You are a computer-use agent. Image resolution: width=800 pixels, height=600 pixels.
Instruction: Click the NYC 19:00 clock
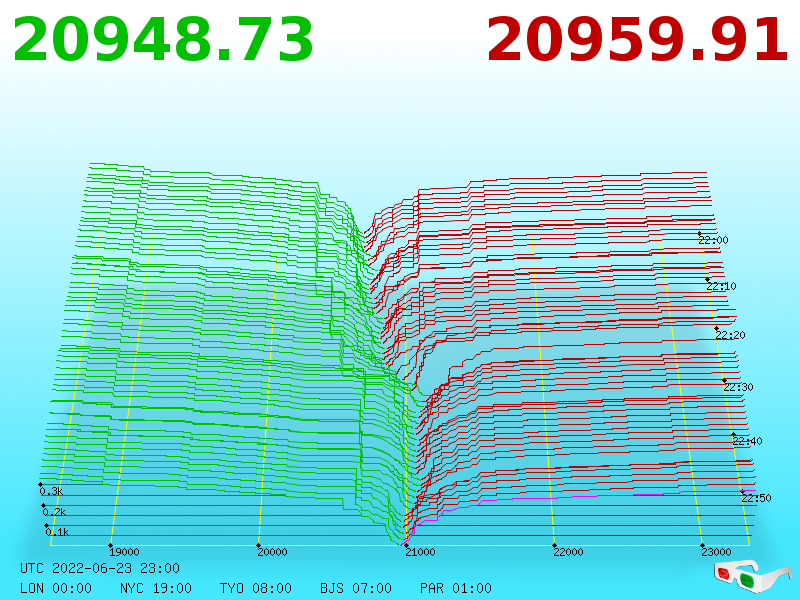click(x=156, y=588)
